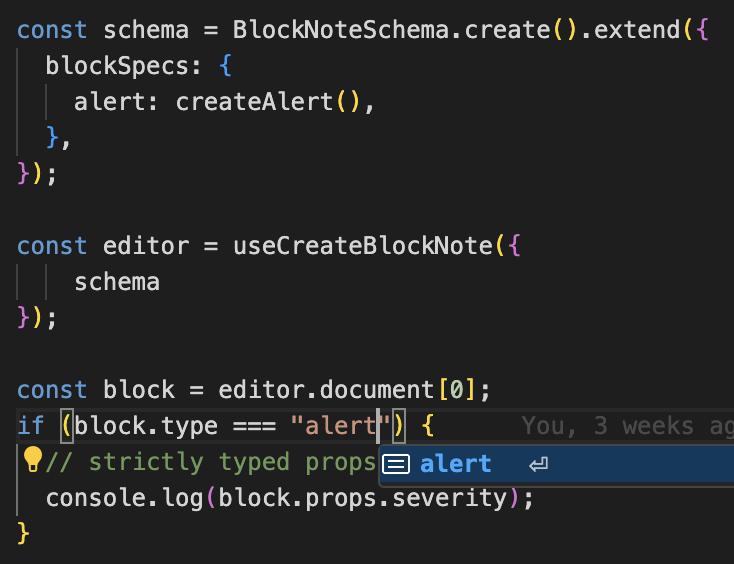Click the Enter accept symbol in suggestion row
The image size is (734, 564).
[x=538, y=464]
